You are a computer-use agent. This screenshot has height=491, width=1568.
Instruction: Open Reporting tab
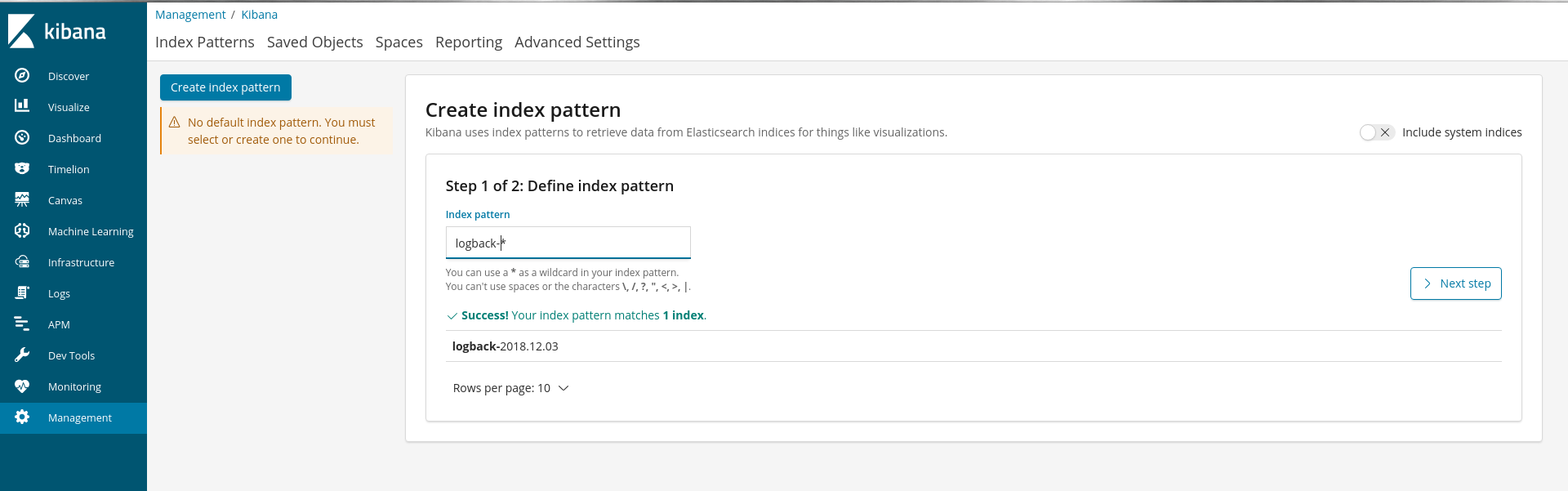pos(468,42)
